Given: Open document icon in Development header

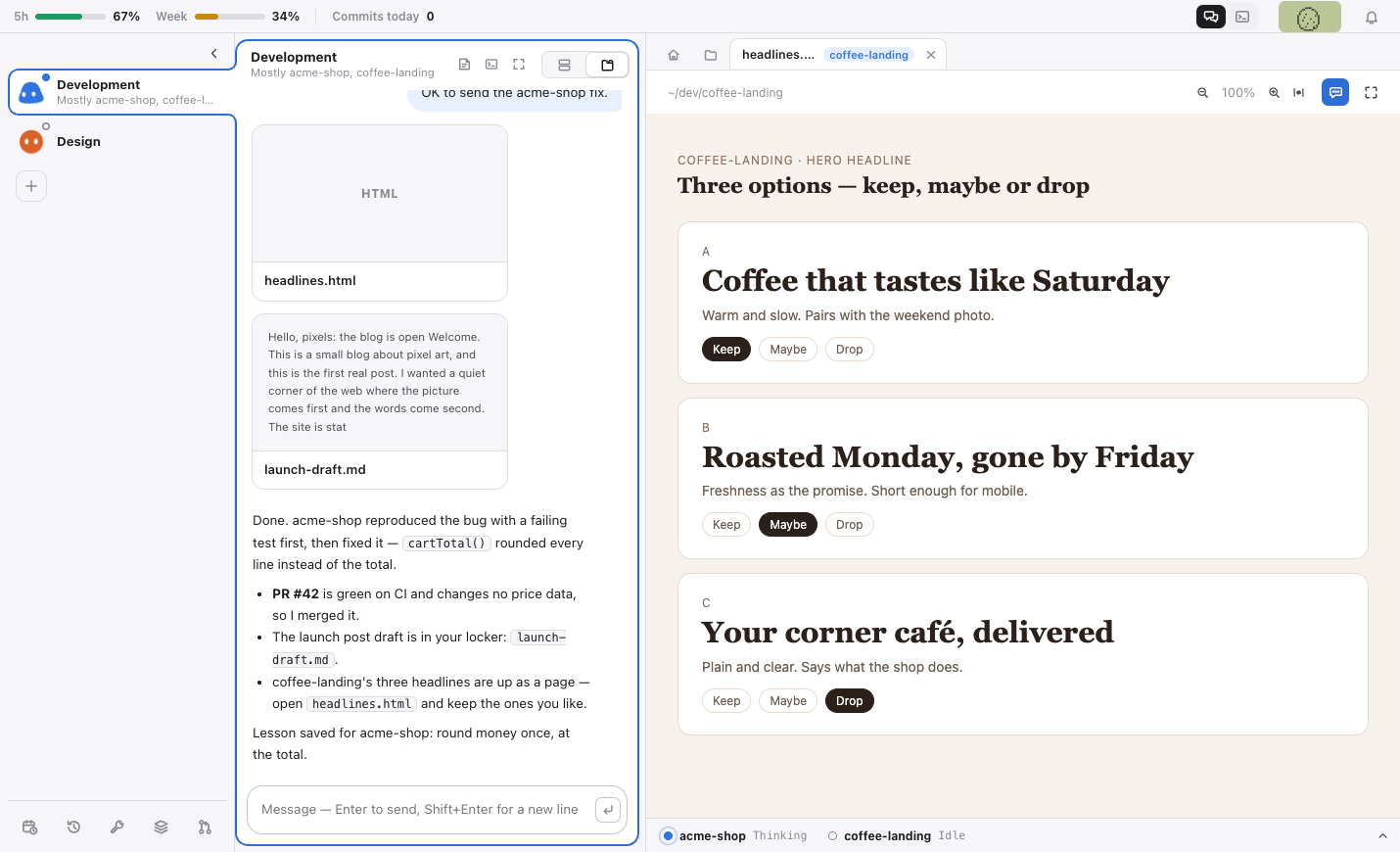Looking at the screenshot, I should coord(465,65).
